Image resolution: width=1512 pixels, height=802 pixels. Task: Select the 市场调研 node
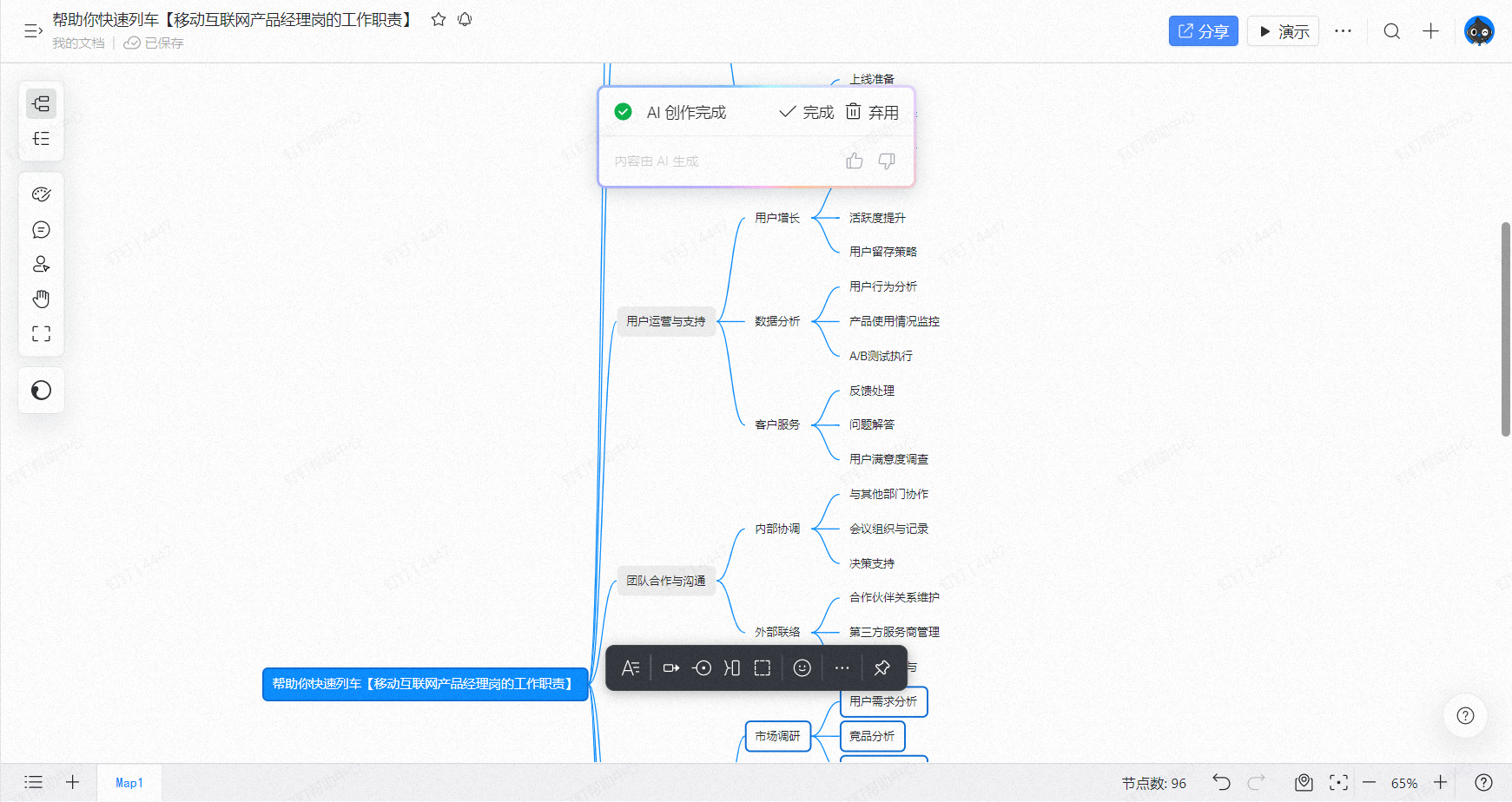[x=778, y=736]
